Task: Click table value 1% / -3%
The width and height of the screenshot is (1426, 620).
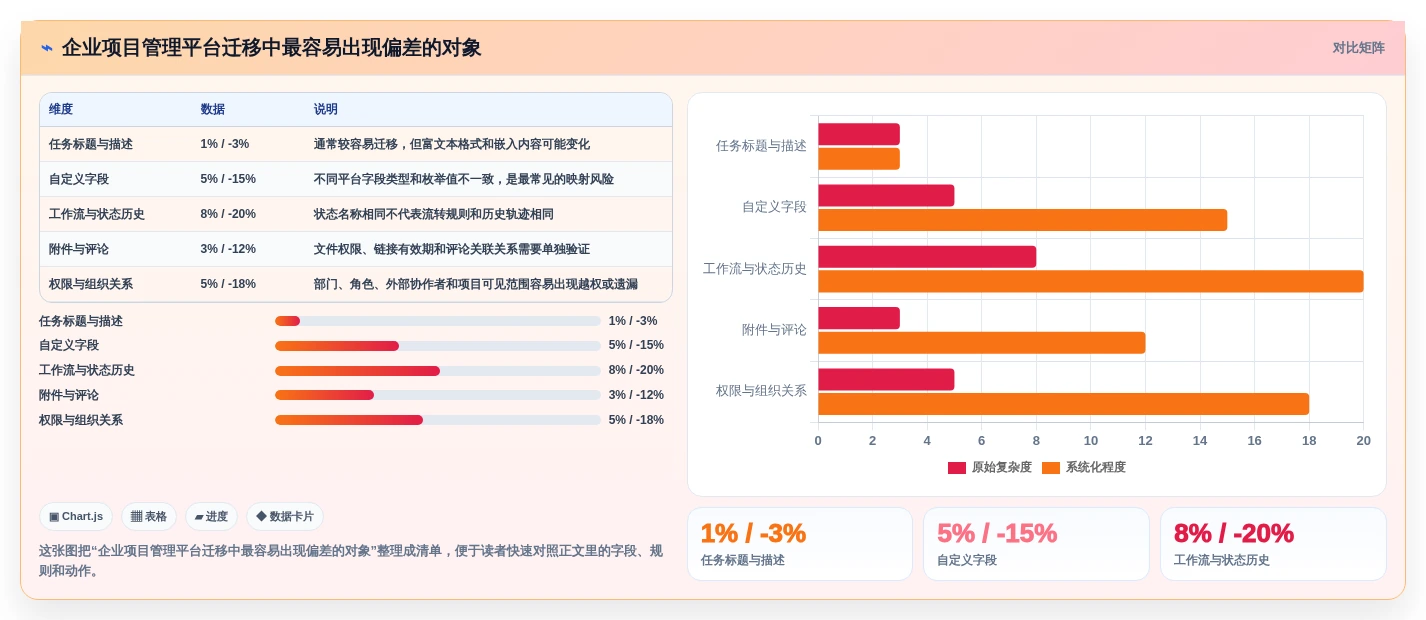Action: (x=225, y=144)
